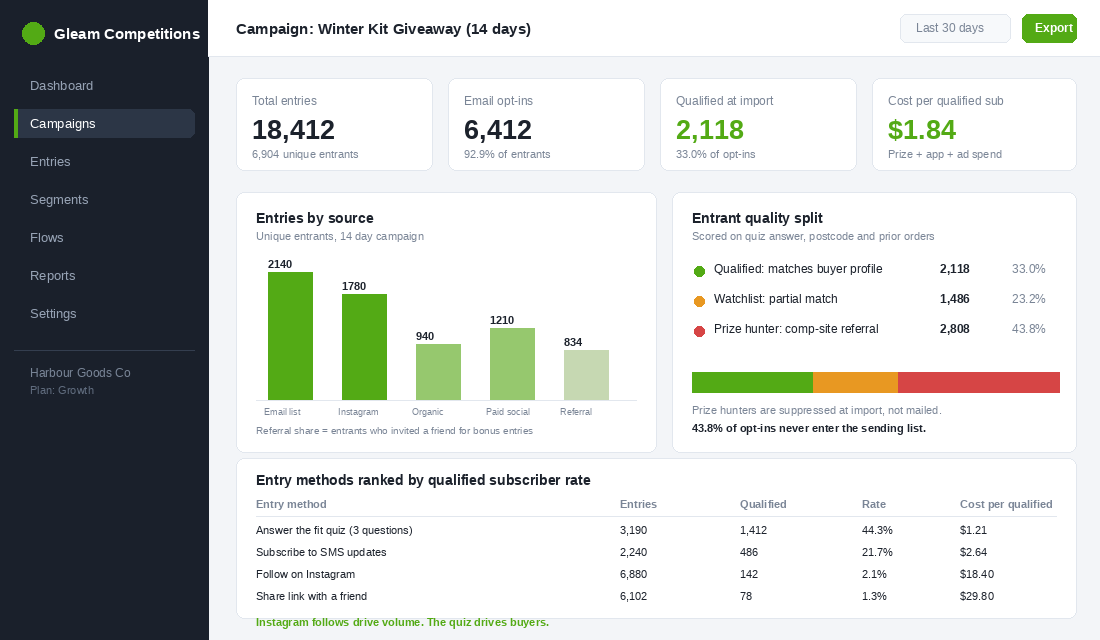Click the Watchlist: partial match label

click(x=775, y=299)
